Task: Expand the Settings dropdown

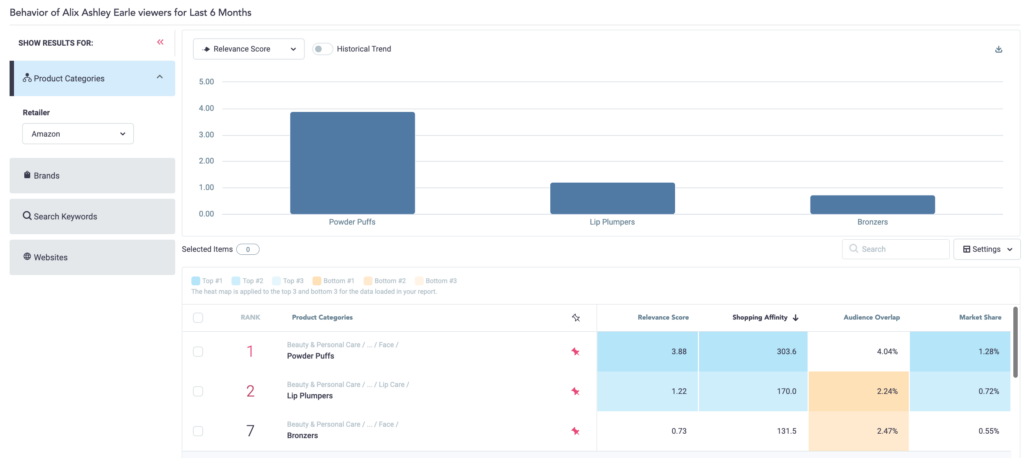Action: (986, 249)
